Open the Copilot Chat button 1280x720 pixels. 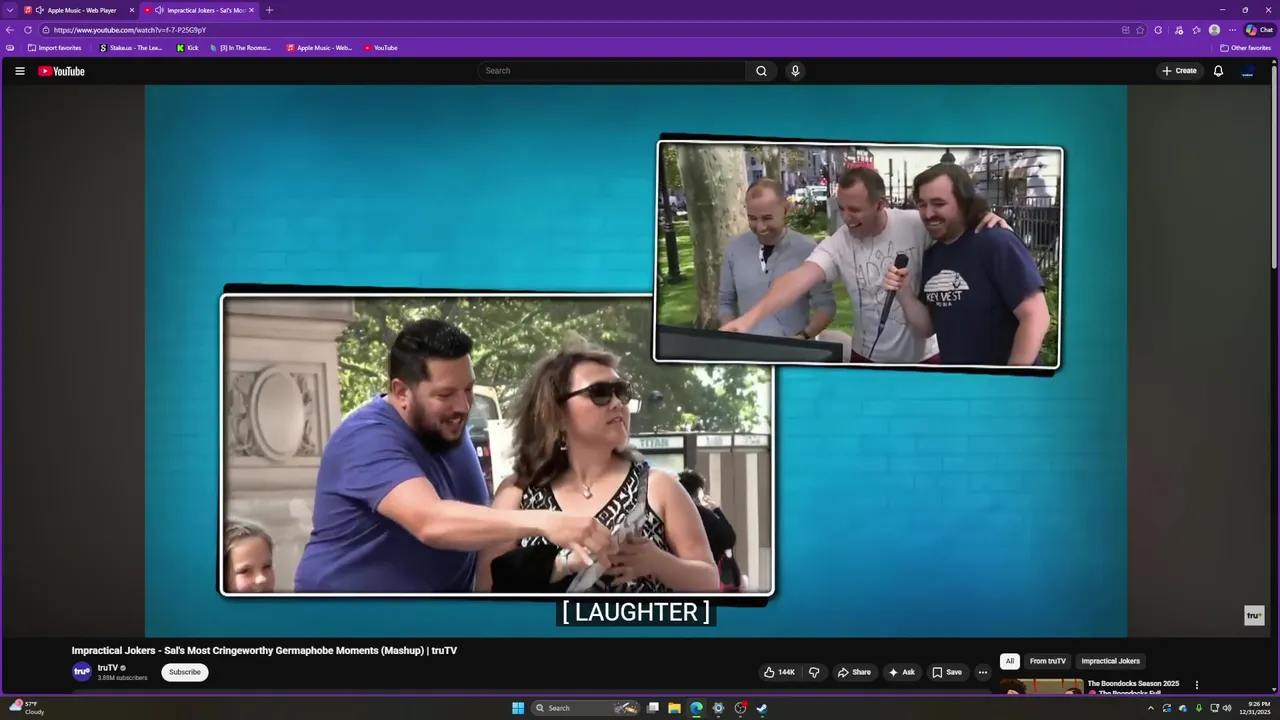(1259, 30)
